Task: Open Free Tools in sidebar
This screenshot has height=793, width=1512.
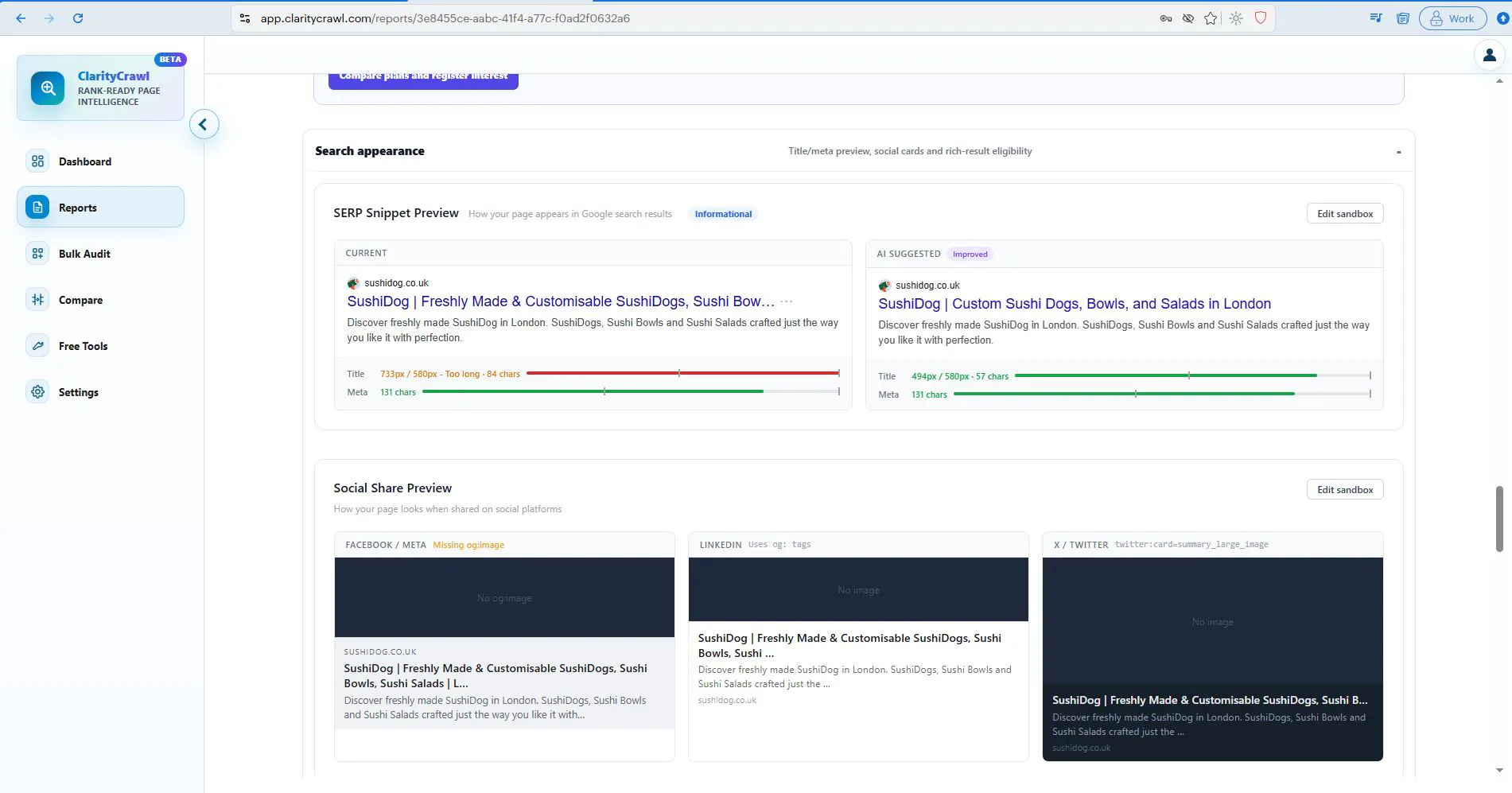Action: click(100, 346)
